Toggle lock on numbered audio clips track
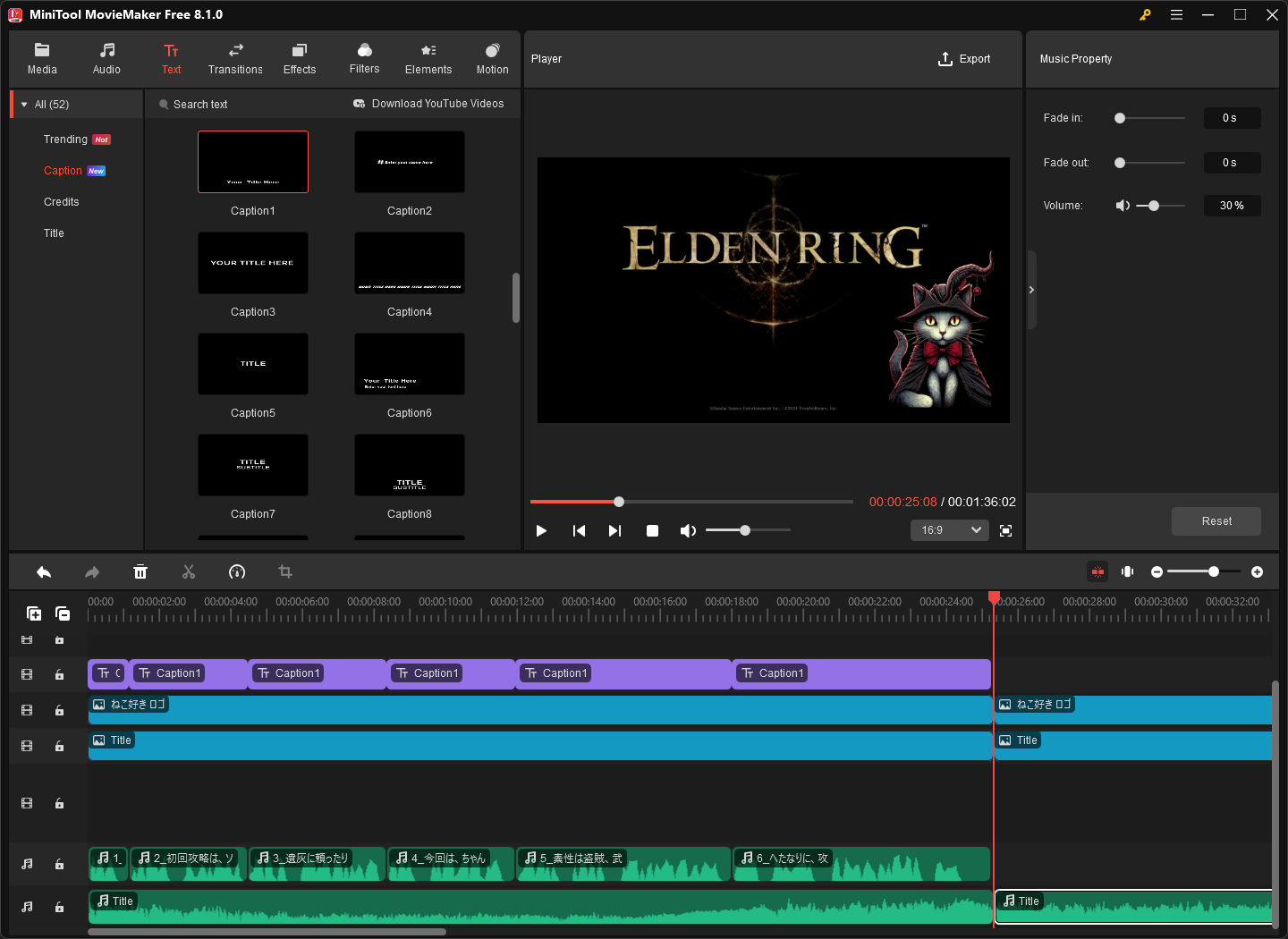This screenshot has height=939, width=1288. tap(59, 864)
